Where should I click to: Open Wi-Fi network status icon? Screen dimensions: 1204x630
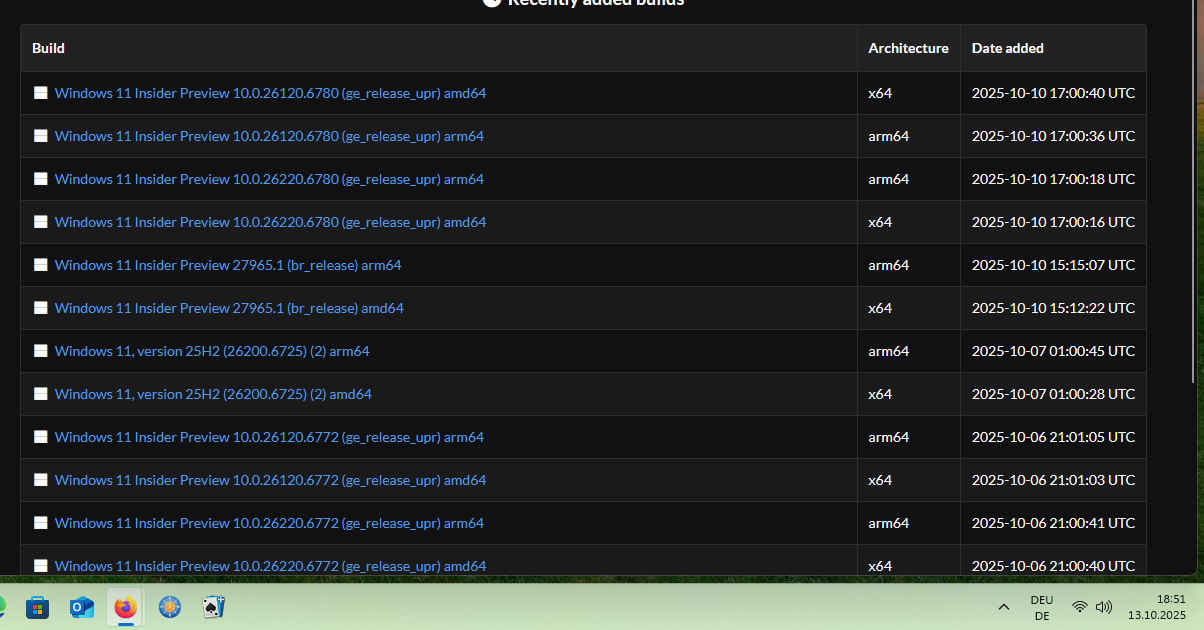pos(1079,607)
